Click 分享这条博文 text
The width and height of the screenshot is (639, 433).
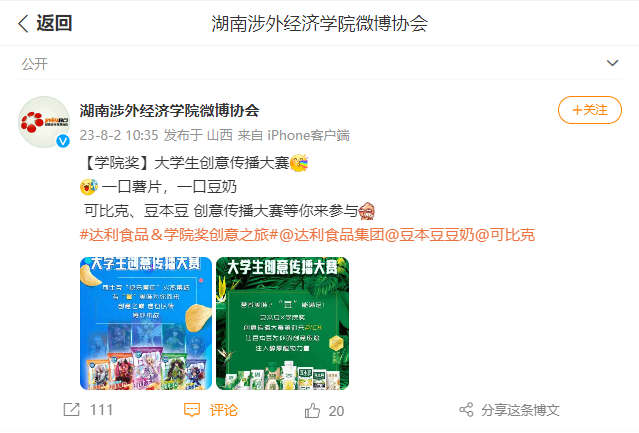coord(520,410)
